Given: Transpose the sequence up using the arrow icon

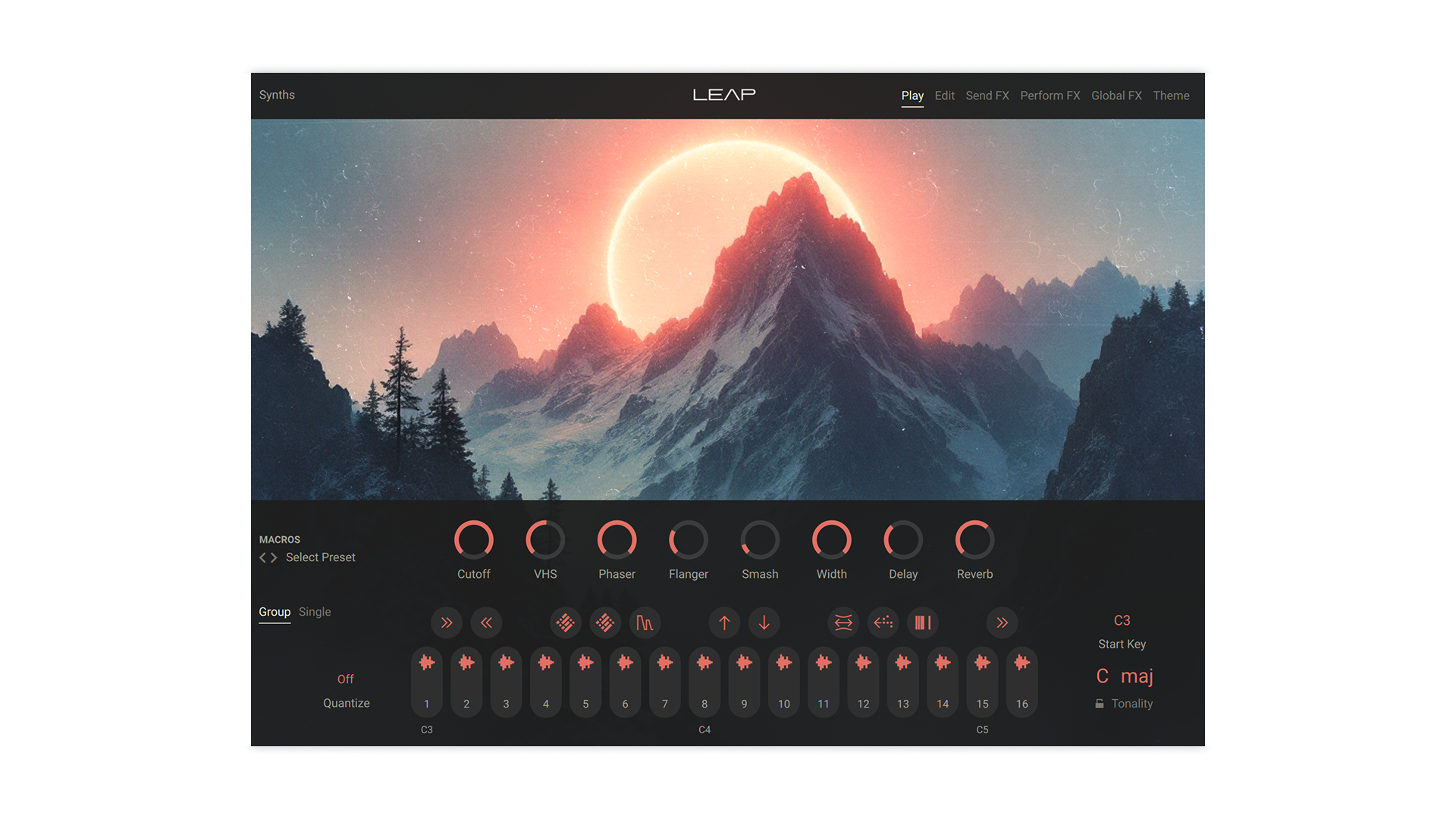Looking at the screenshot, I should point(724,623).
